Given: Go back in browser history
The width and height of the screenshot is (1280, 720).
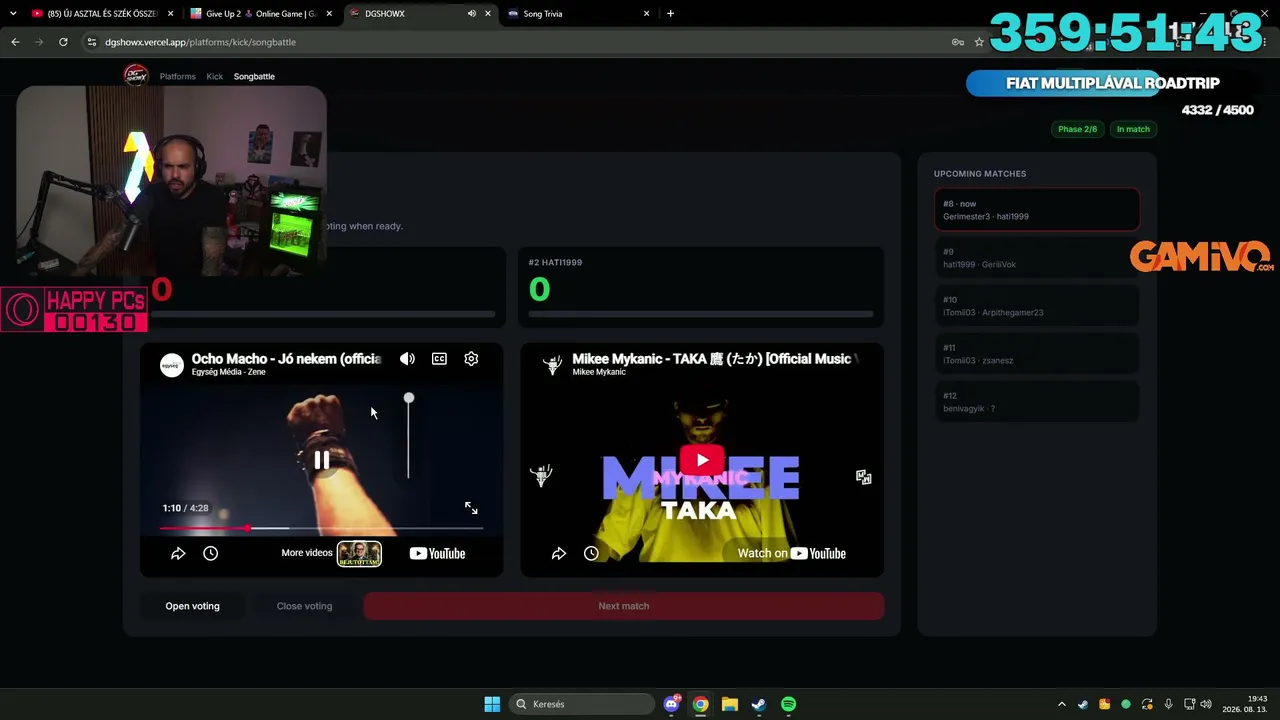Looking at the screenshot, I should (x=15, y=42).
